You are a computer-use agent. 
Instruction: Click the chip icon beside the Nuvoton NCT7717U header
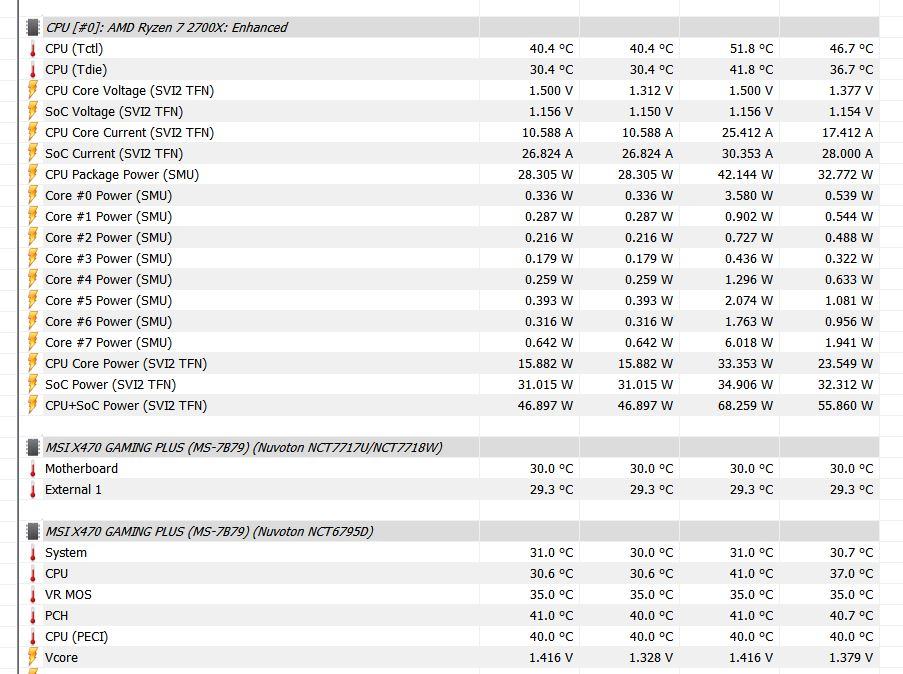tap(32, 447)
